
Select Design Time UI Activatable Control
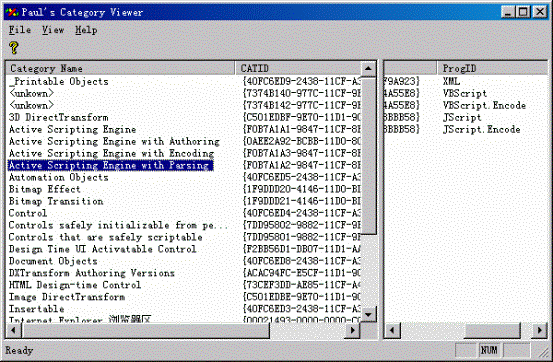(x=103, y=249)
